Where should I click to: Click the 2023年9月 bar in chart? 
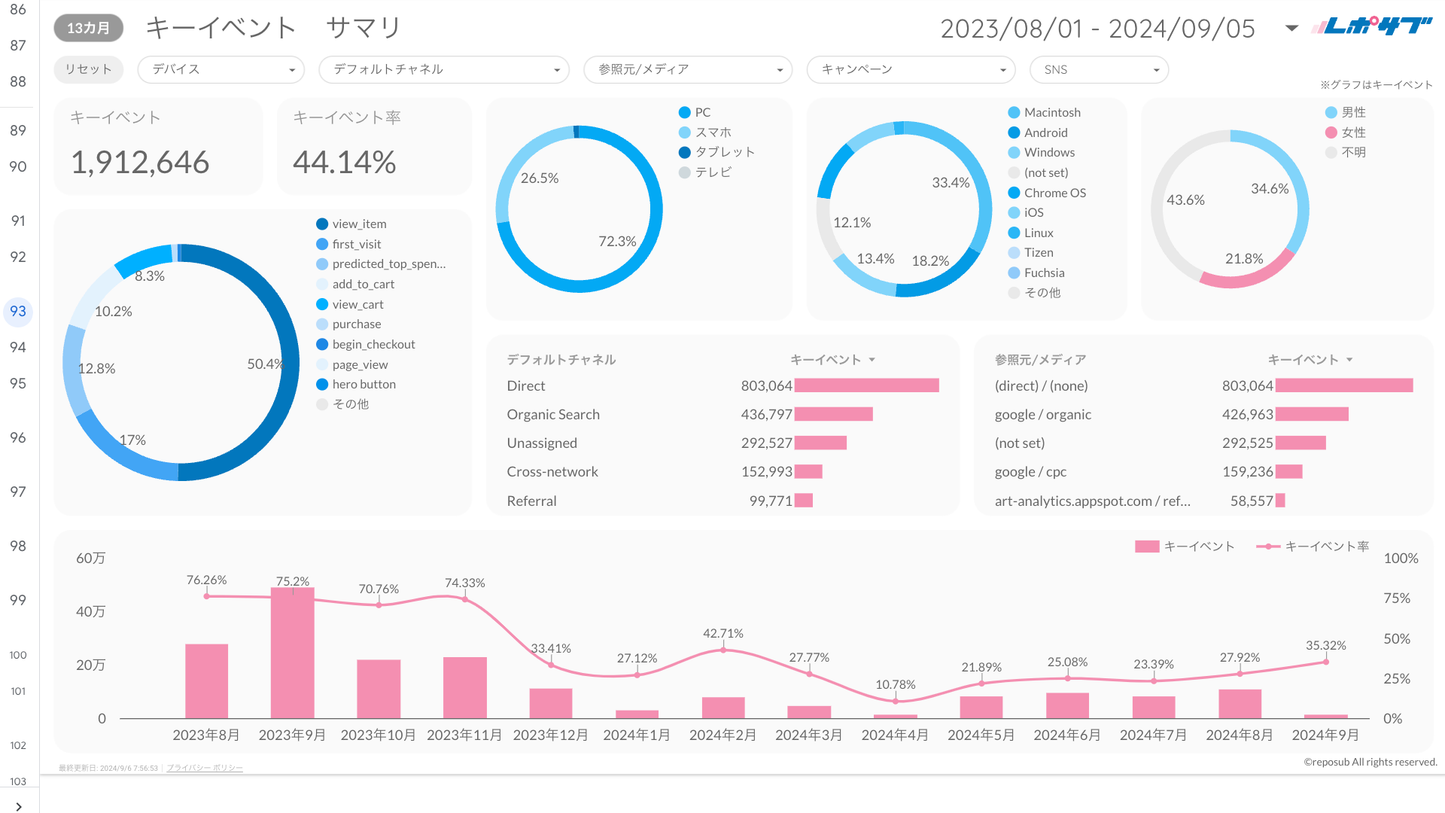[292, 652]
